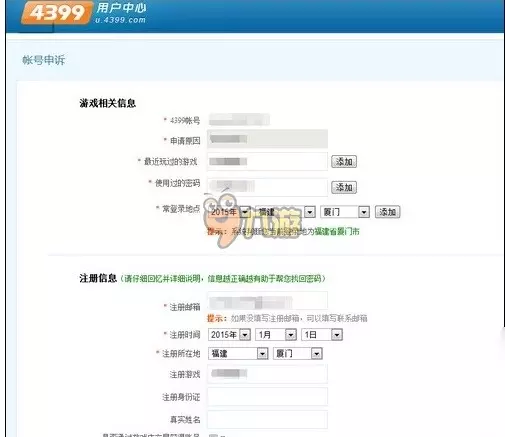505x437 pixels.
Task: Expand the 2015年 dropdown in 常登录地点
Action: coord(229,212)
